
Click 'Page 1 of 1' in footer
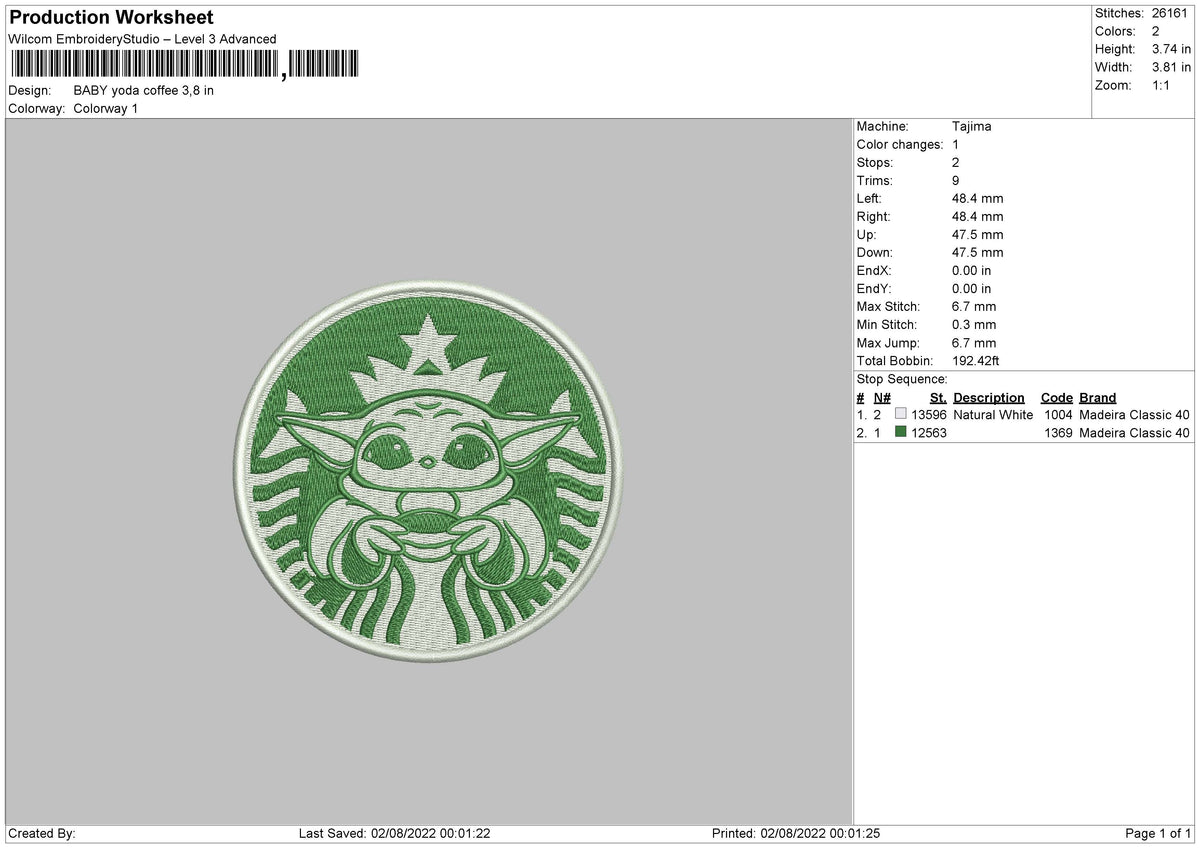[1159, 834]
